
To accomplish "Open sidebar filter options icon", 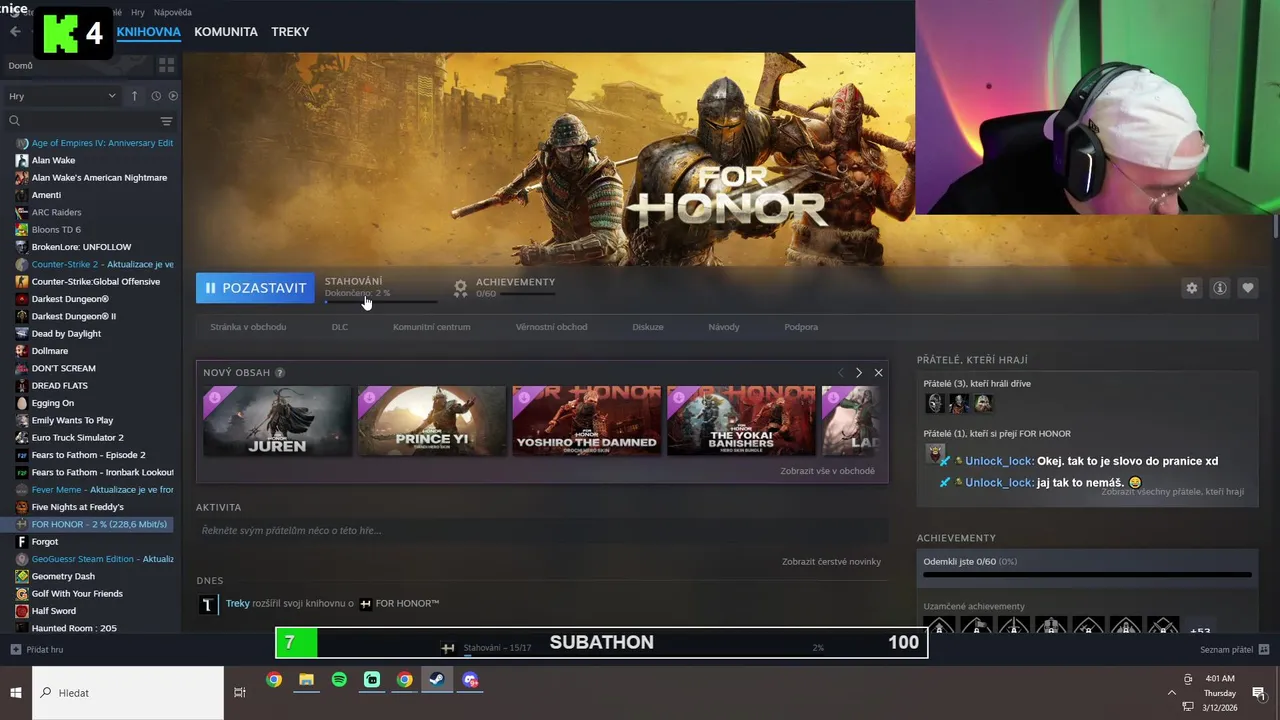I will [x=166, y=121].
